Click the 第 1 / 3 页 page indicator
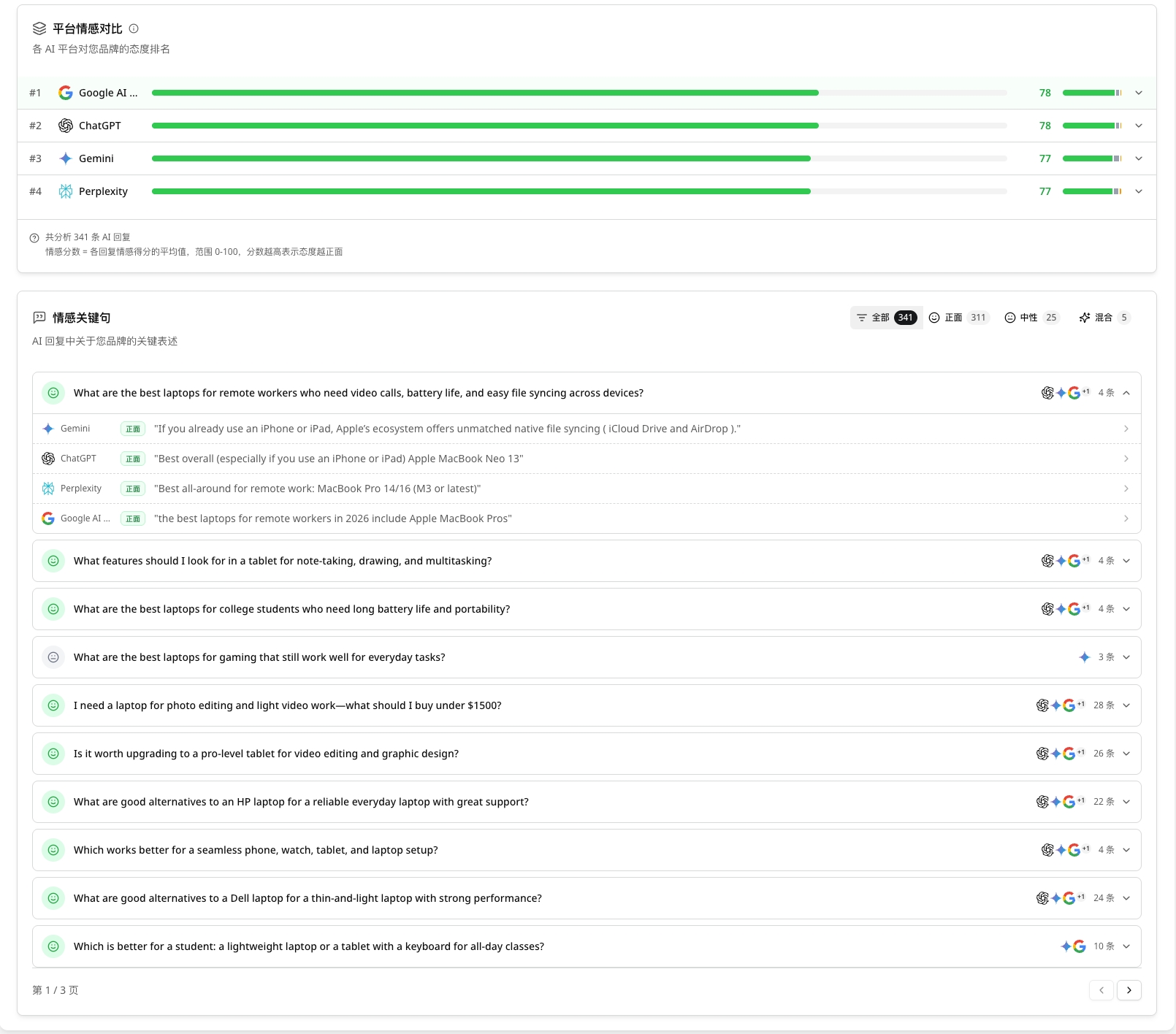 coord(56,990)
